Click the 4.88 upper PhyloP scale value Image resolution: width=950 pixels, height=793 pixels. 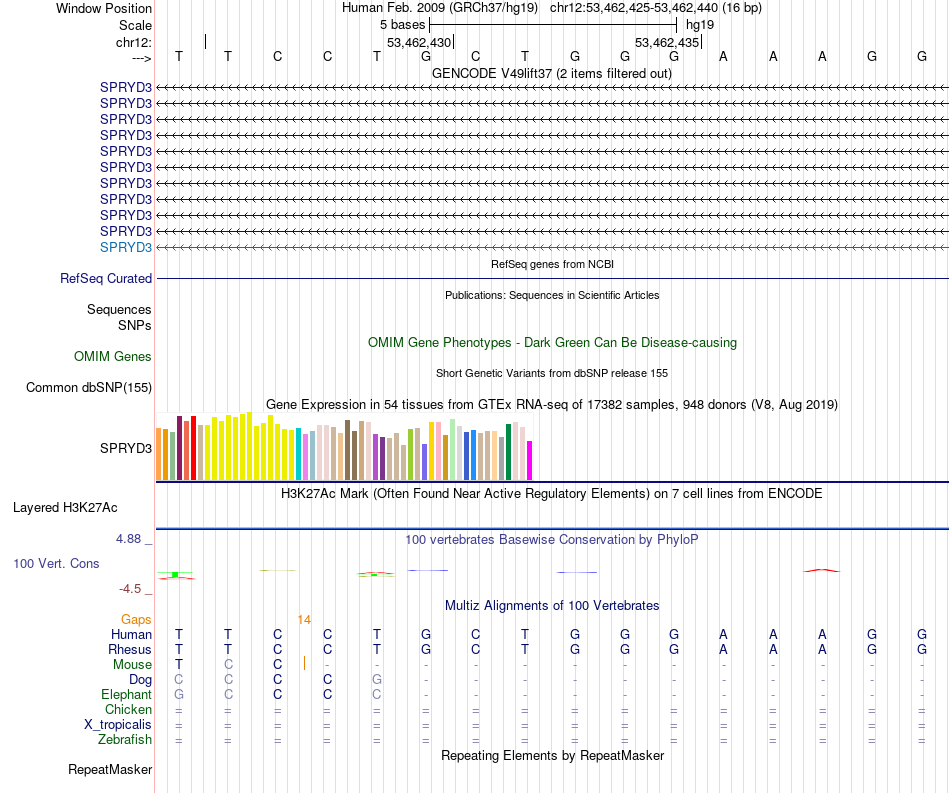[128, 539]
